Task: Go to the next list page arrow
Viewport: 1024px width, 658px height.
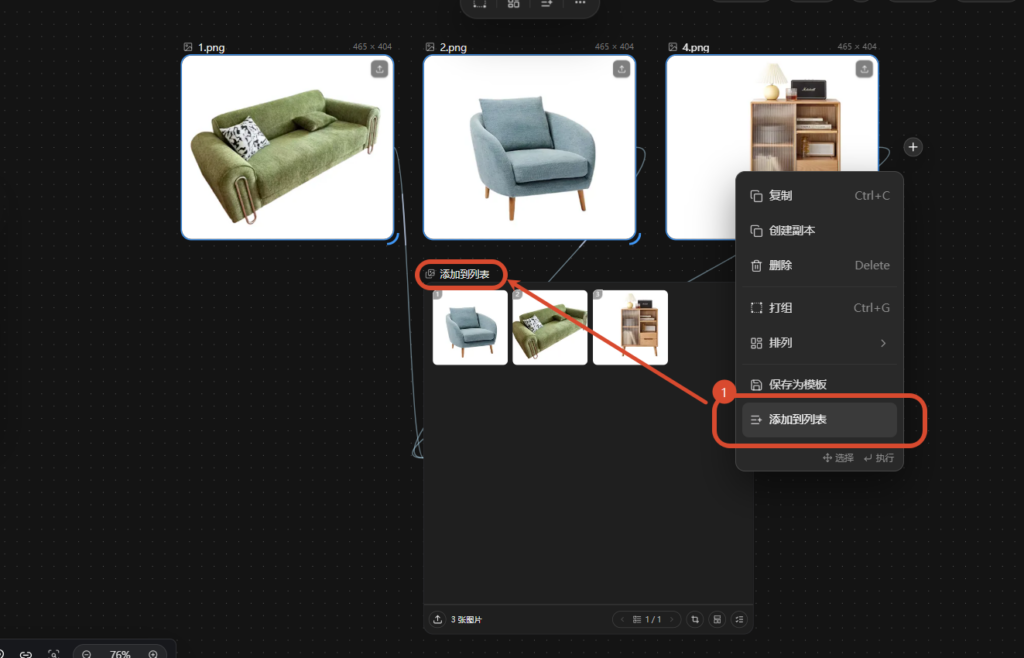Action: tap(671, 619)
